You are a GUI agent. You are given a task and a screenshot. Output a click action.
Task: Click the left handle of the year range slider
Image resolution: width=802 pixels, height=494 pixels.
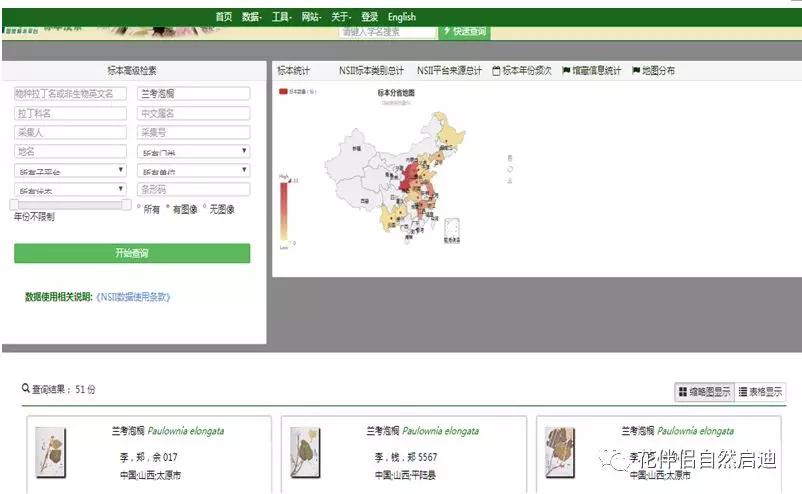[x=14, y=205]
